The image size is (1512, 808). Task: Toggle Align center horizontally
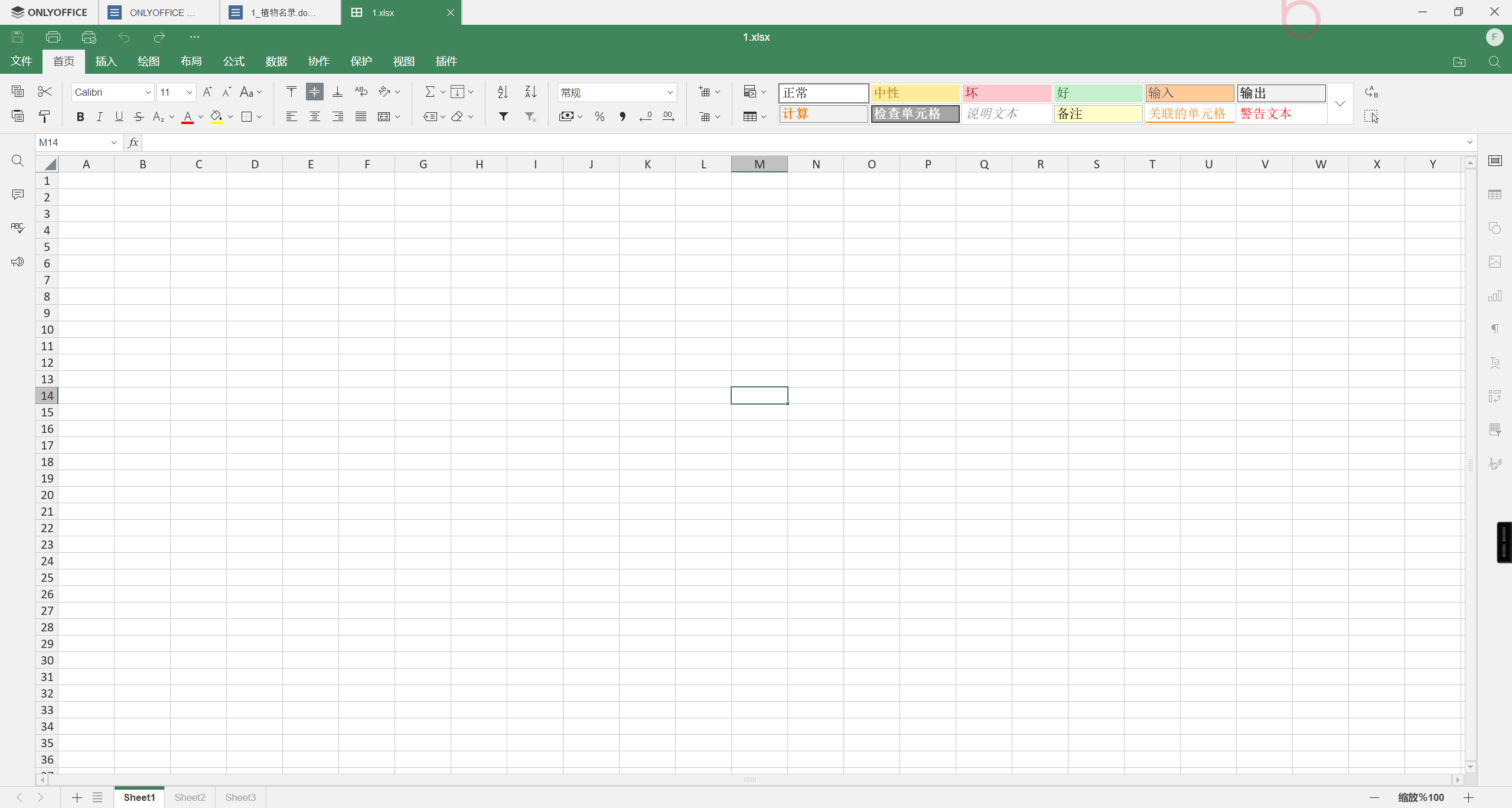point(315,116)
